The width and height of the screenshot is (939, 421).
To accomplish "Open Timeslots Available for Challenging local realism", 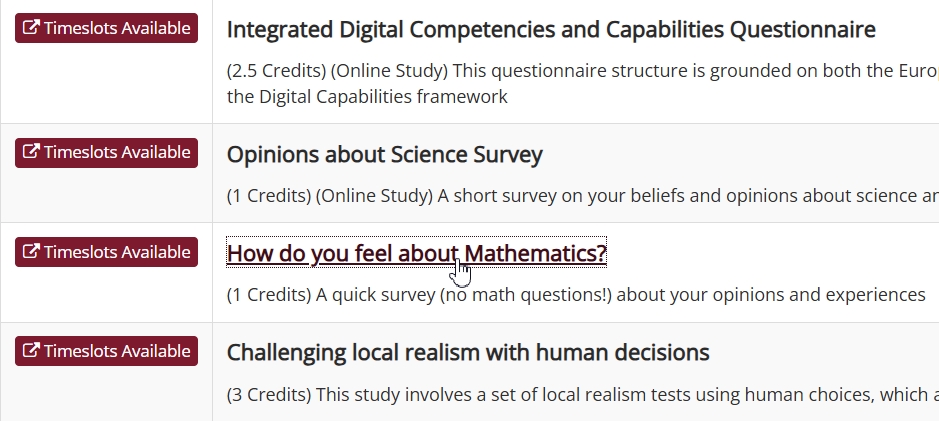I will click(107, 351).
